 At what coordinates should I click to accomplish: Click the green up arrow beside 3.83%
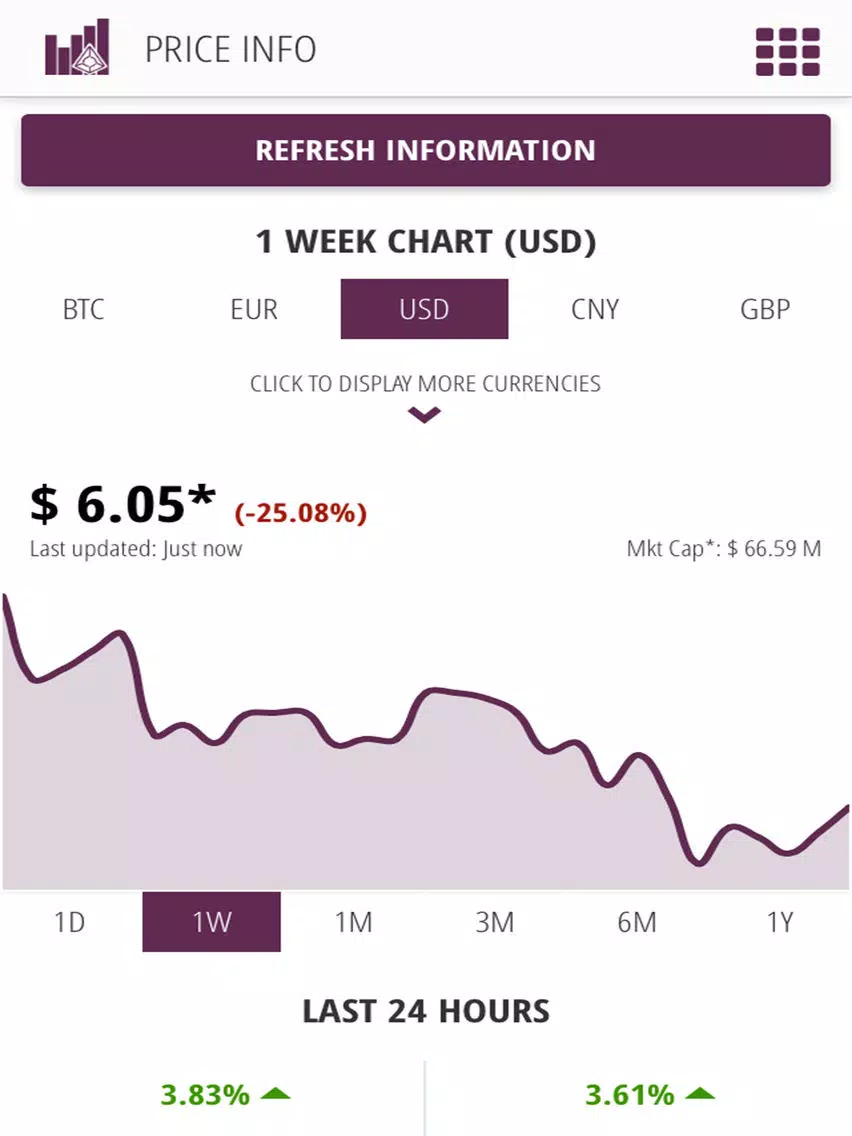point(275,1093)
